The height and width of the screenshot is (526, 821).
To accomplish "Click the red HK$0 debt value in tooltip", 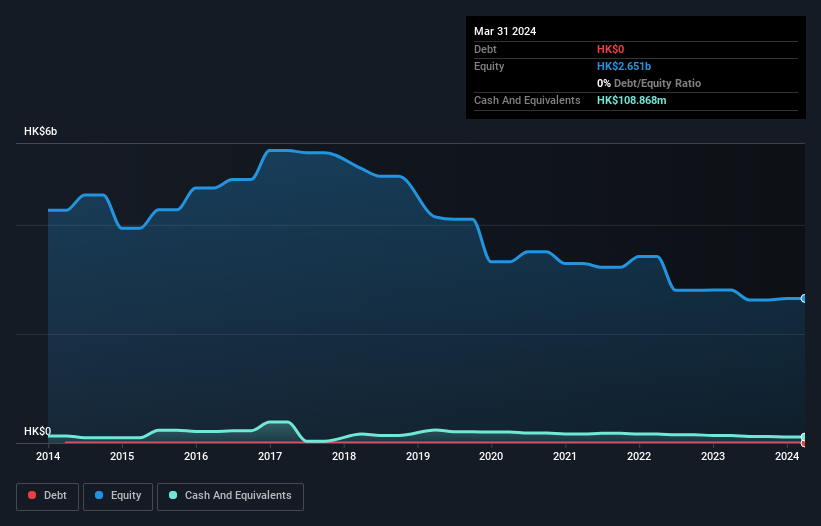I will point(611,49).
